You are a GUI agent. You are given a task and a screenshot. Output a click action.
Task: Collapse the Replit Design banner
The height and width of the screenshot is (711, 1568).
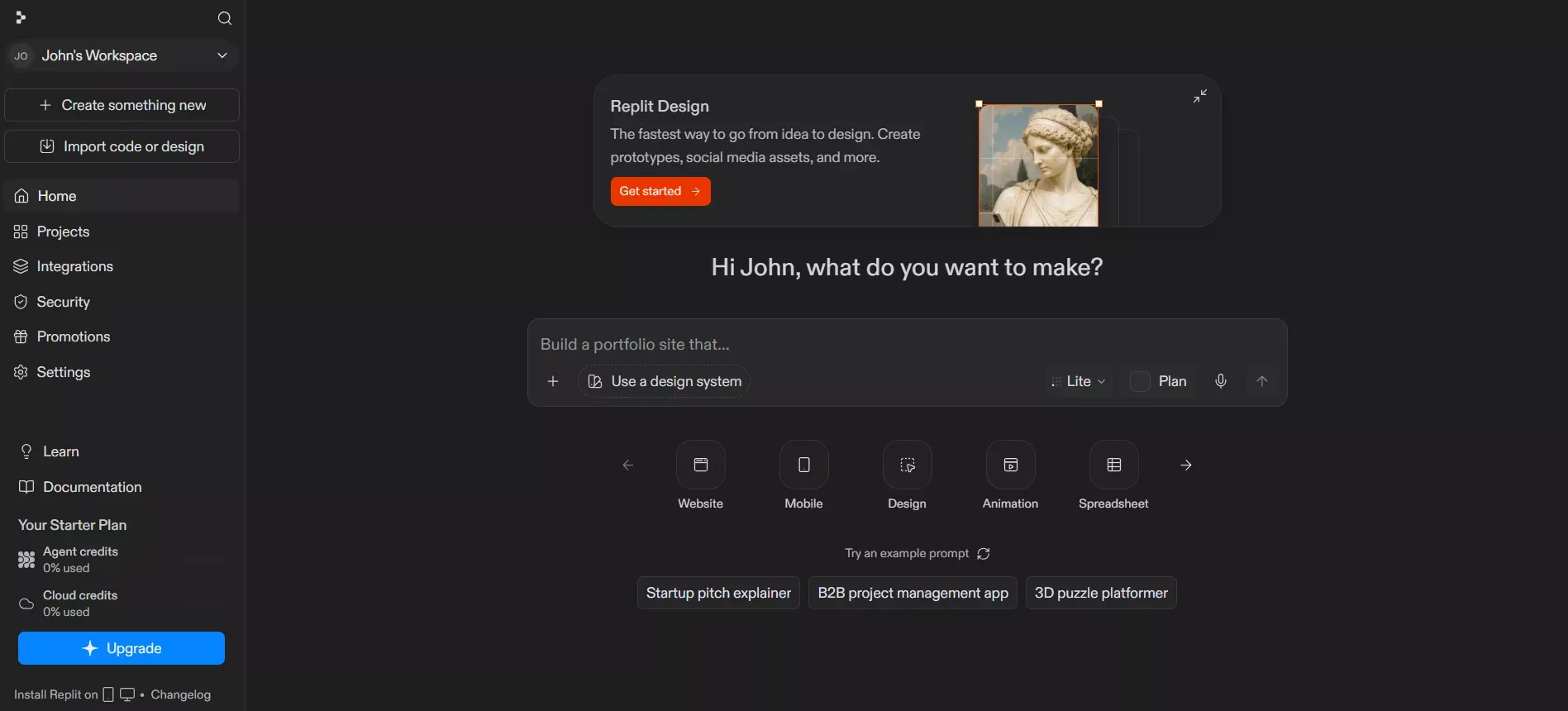click(x=1200, y=96)
